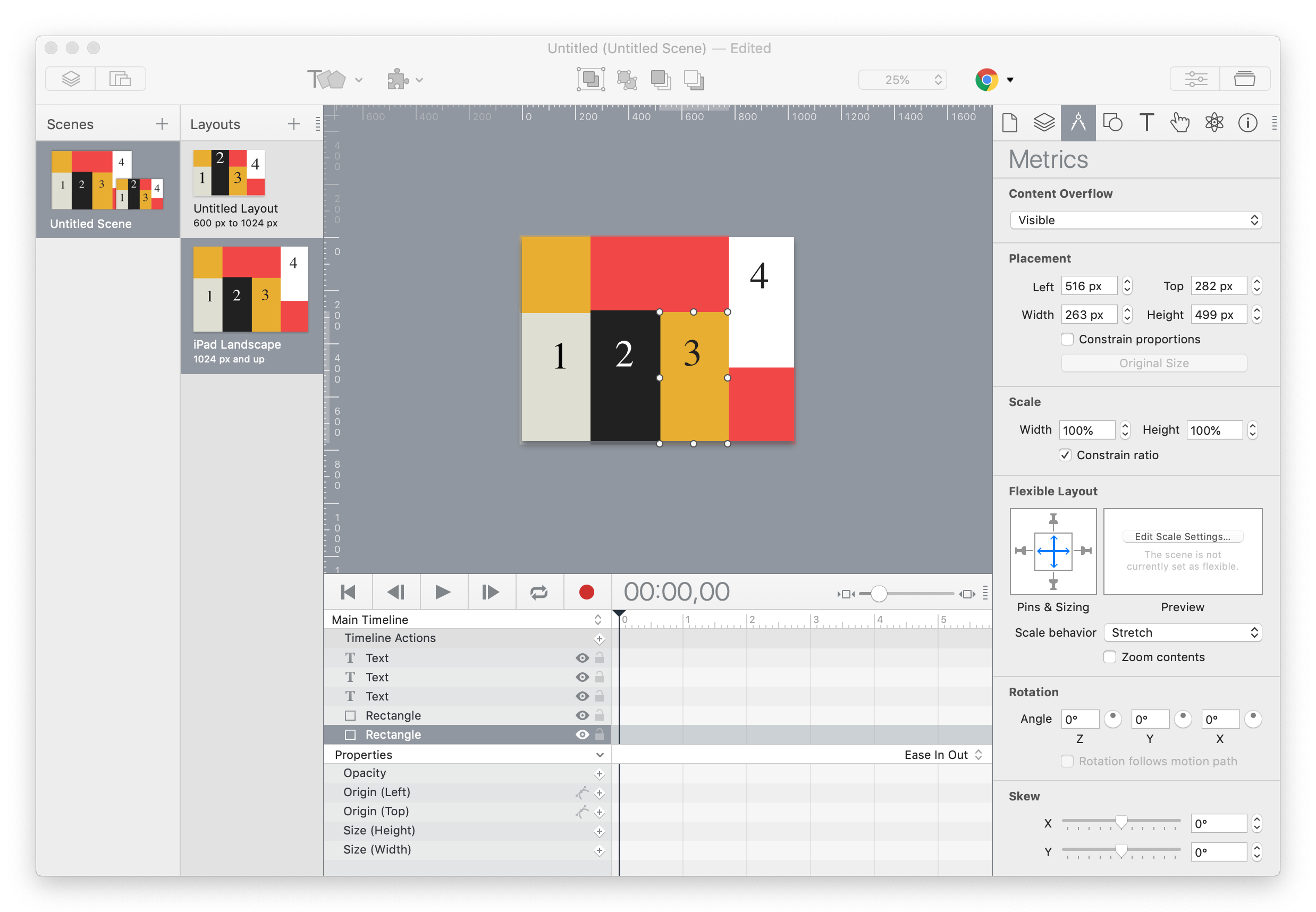Add a new scene with plus
This screenshot has width=1316, height=912.
pos(162,124)
